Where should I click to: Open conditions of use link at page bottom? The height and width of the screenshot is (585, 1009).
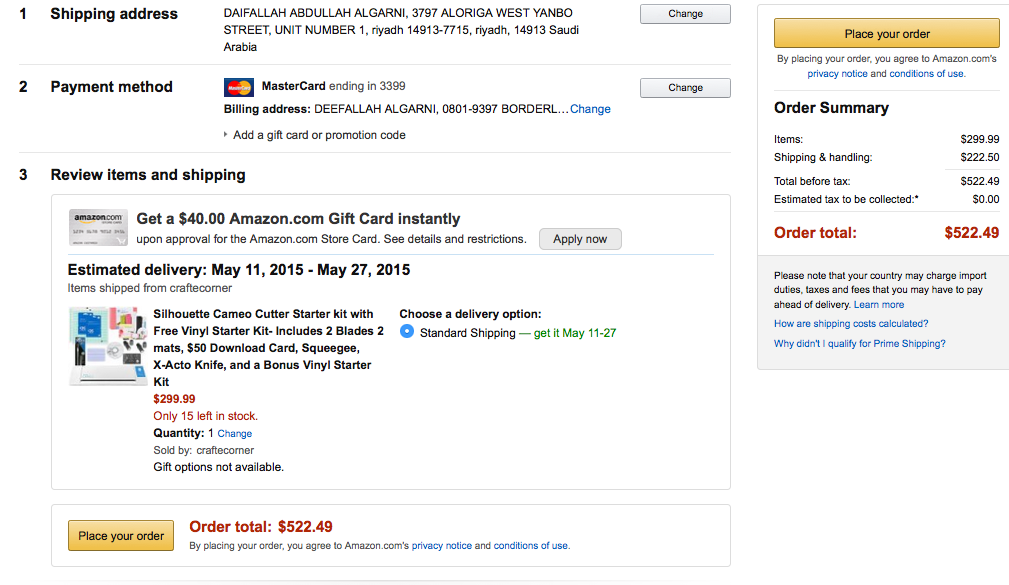tap(531, 546)
